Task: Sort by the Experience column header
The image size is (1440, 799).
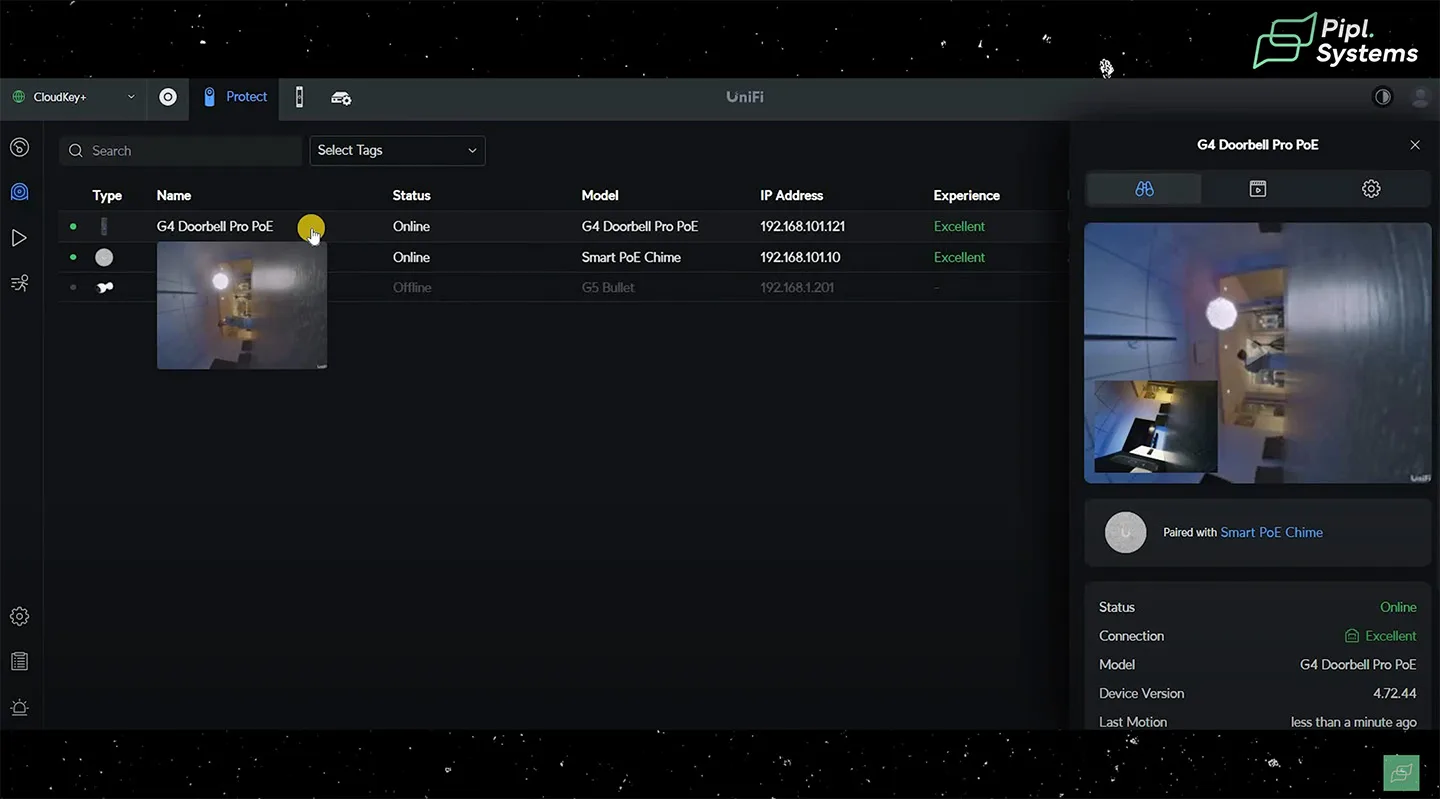Action: pos(966,195)
